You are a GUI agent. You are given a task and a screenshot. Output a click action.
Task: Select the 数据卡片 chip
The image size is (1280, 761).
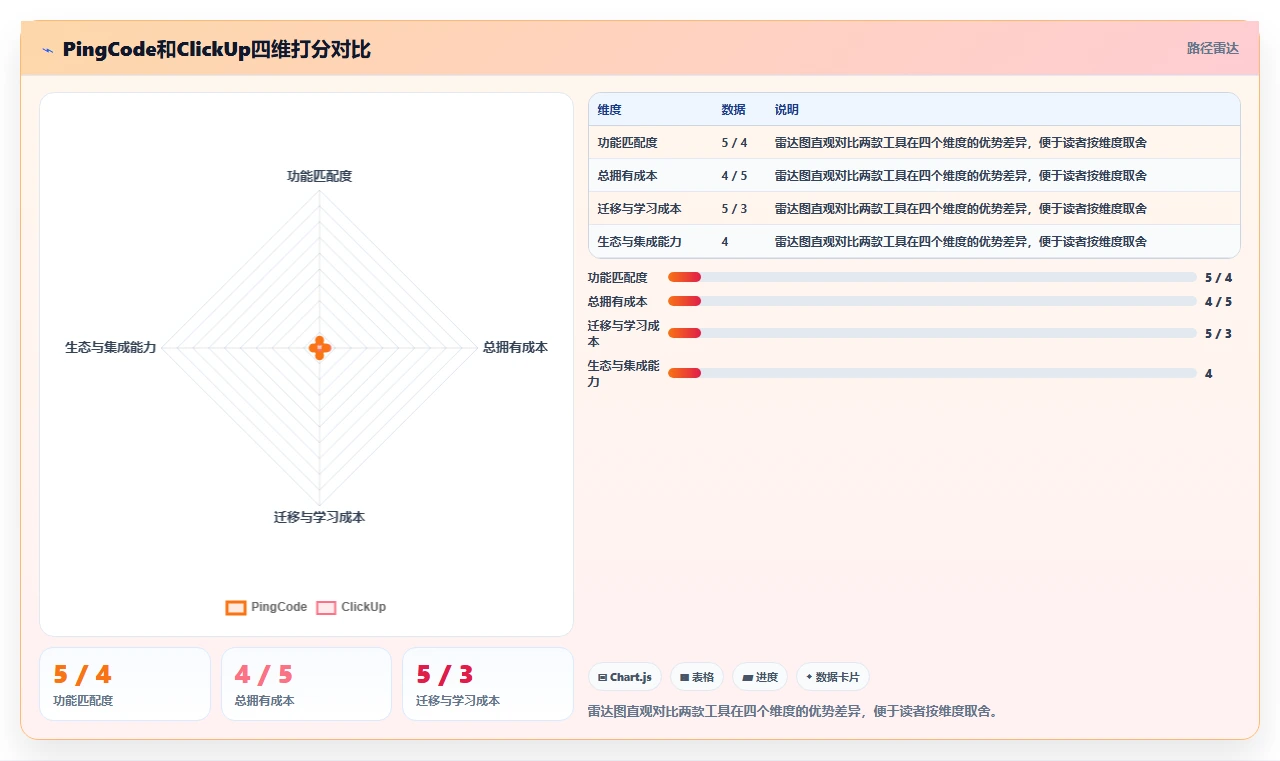click(x=832, y=677)
